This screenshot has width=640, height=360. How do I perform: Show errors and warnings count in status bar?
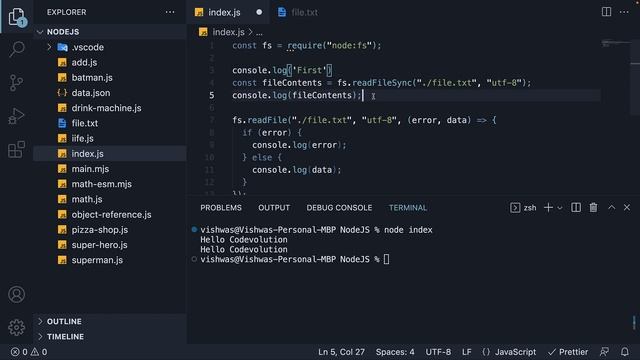point(29,352)
